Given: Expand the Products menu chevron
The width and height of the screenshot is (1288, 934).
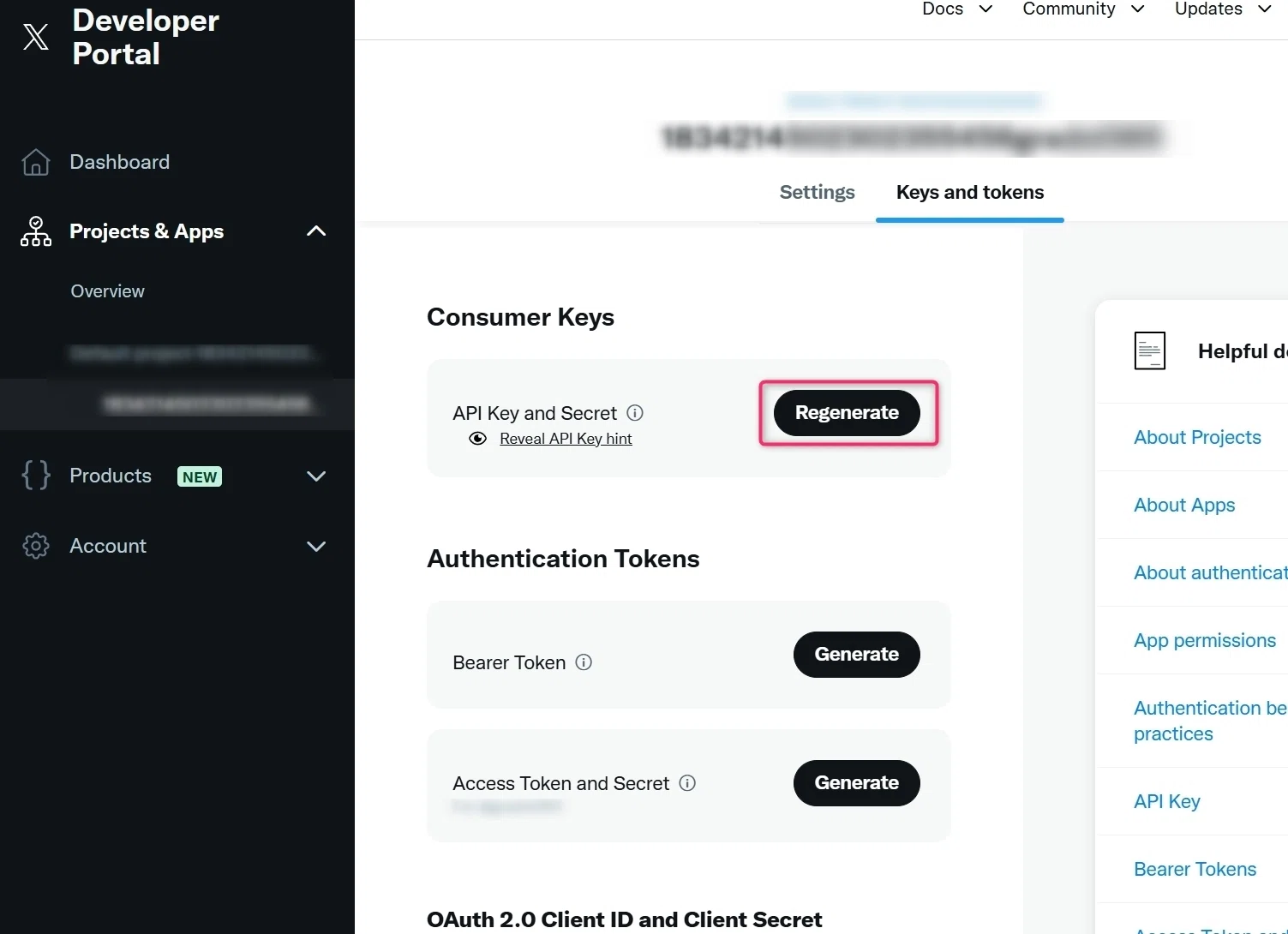Looking at the screenshot, I should point(316,476).
